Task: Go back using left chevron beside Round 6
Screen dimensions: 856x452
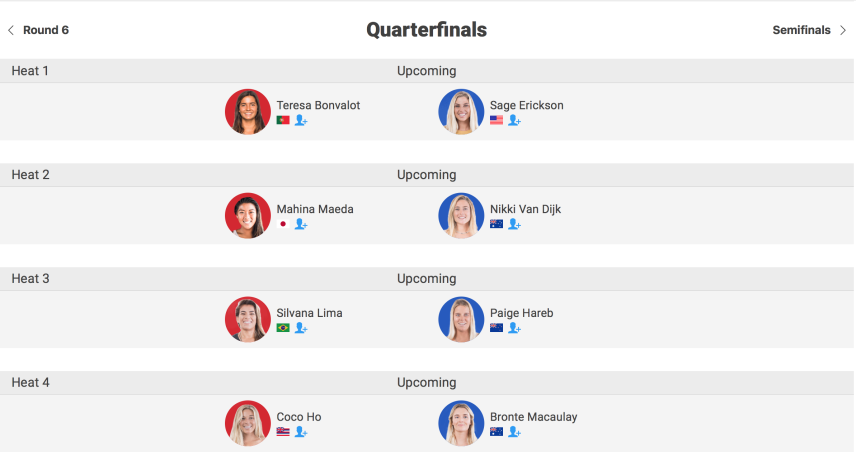Action: click(11, 30)
